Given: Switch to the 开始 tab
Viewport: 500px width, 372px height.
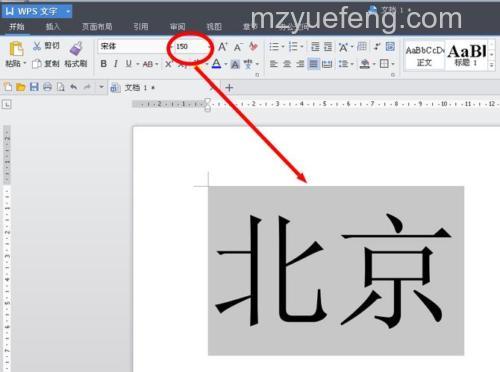Looking at the screenshot, I should pyautogui.click(x=16, y=27).
